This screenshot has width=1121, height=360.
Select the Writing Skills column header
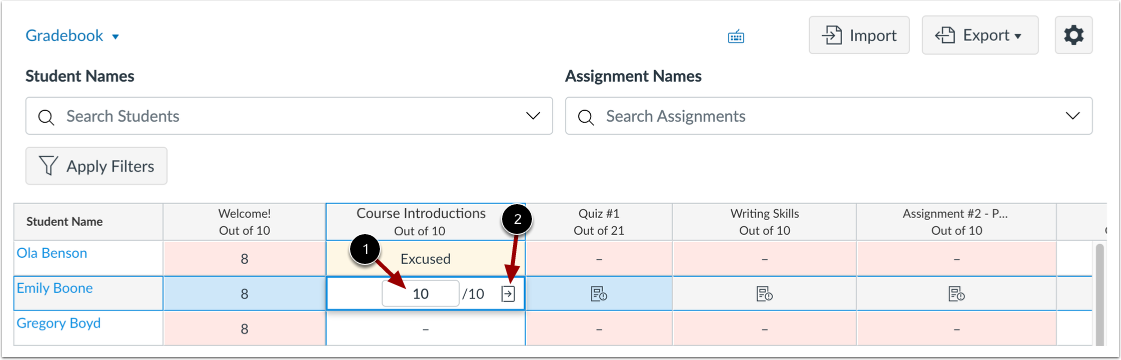click(764, 221)
